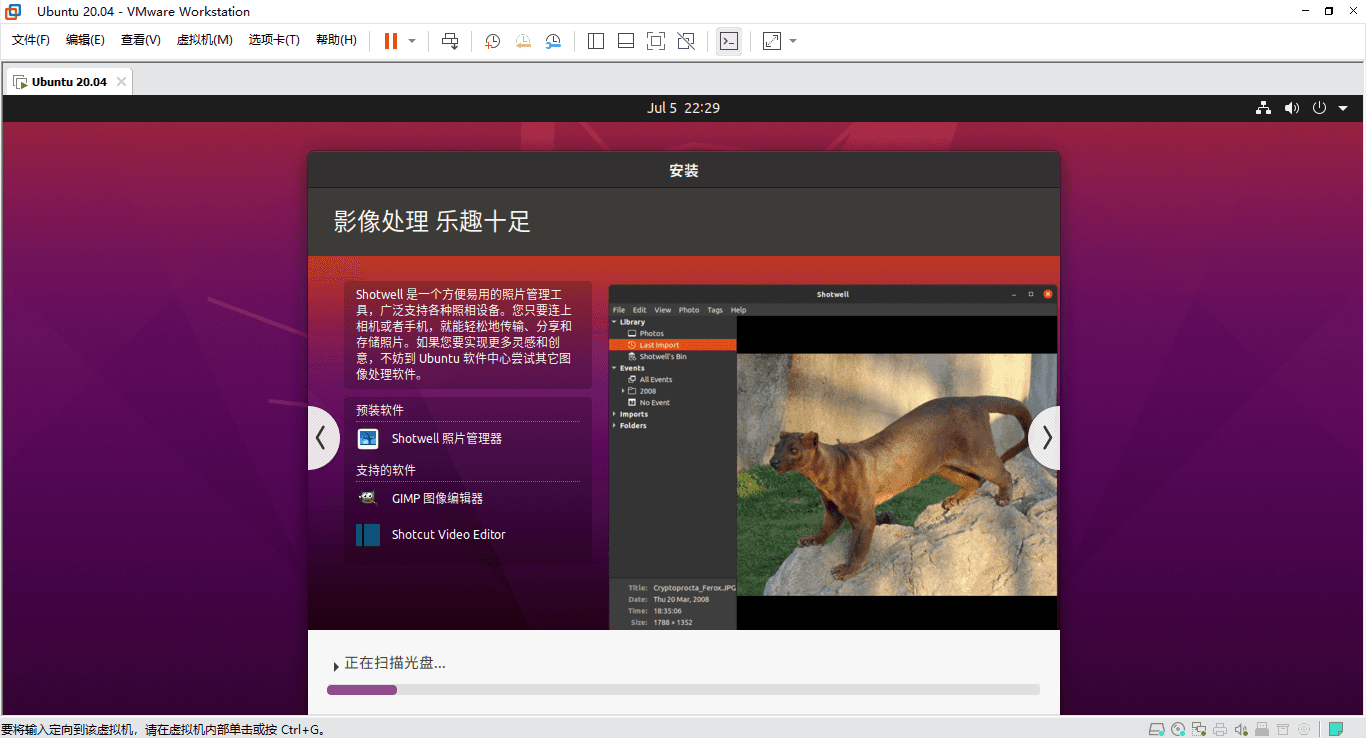
Task: Click the Shotwell screenshot preview image
Action: point(833,458)
